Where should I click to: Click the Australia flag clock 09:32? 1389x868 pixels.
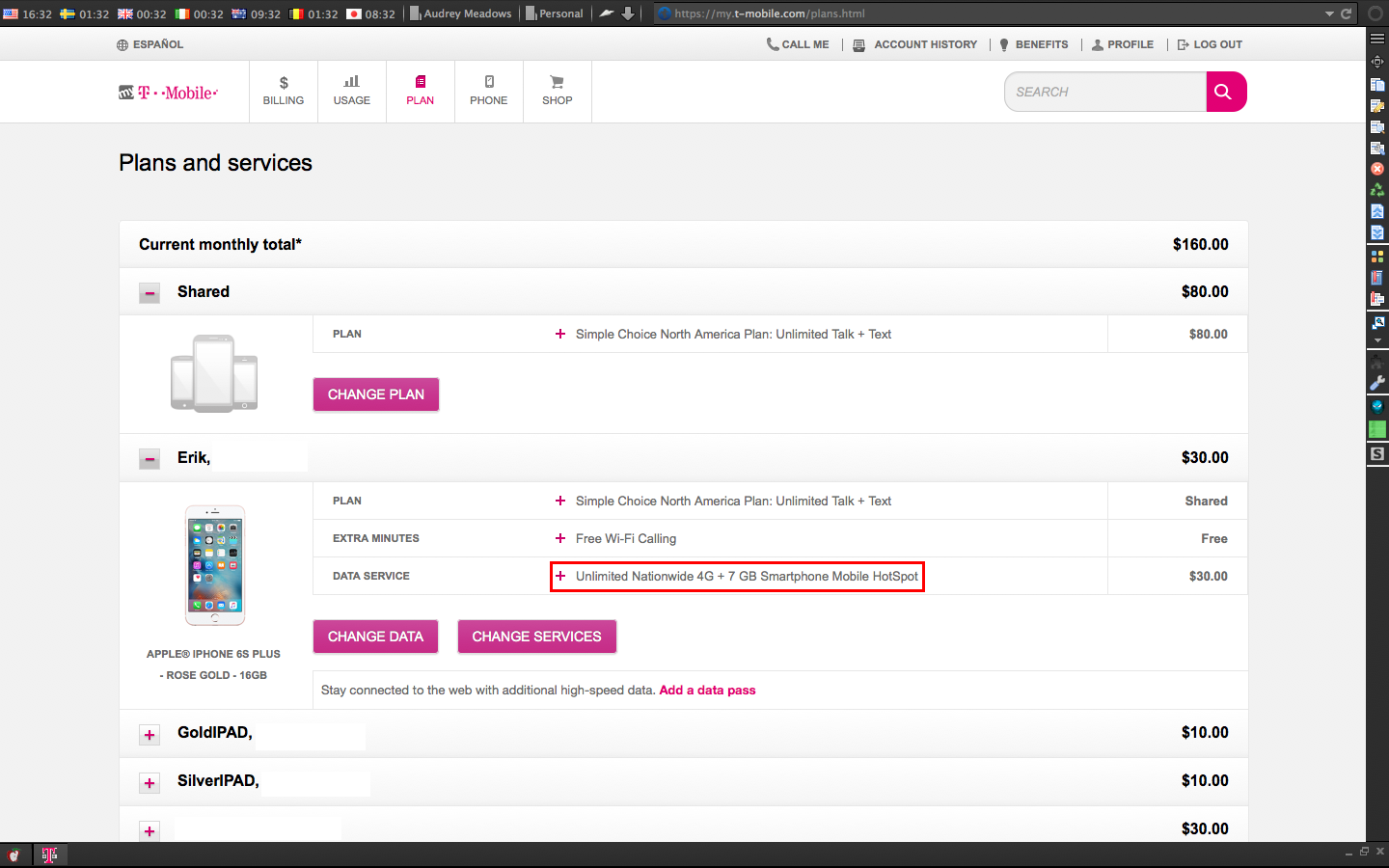257,14
